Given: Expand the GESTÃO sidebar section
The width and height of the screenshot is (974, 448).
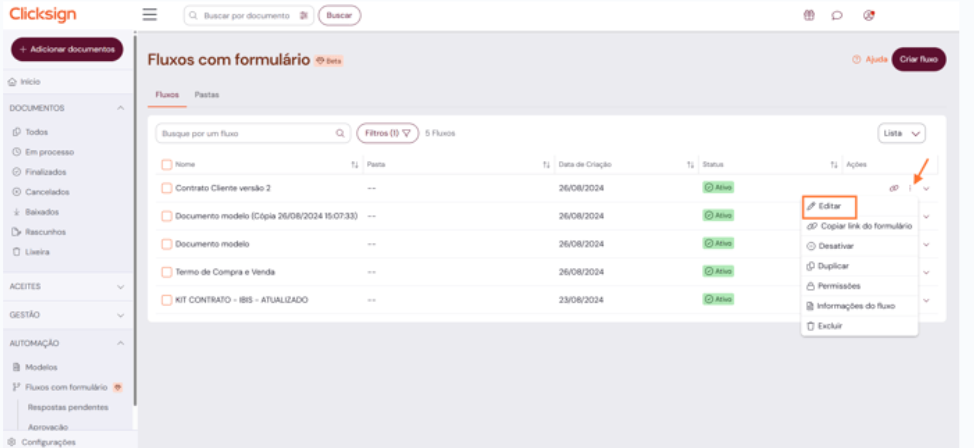Looking at the screenshot, I should point(120,315).
